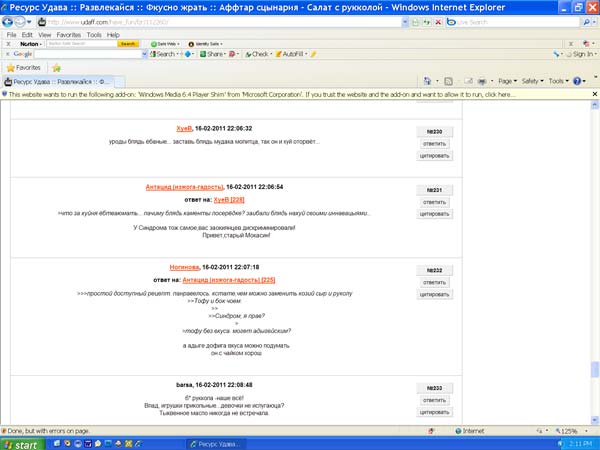This screenshot has width=600, height=450.
Task: Open the command bar Tools dropdown
Action: click(558, 81)
